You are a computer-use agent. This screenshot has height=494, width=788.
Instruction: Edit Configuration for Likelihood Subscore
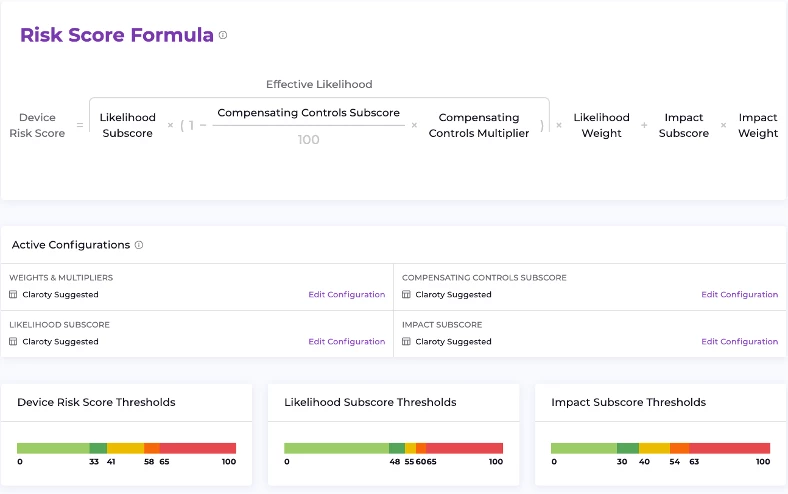coord(346,342)
